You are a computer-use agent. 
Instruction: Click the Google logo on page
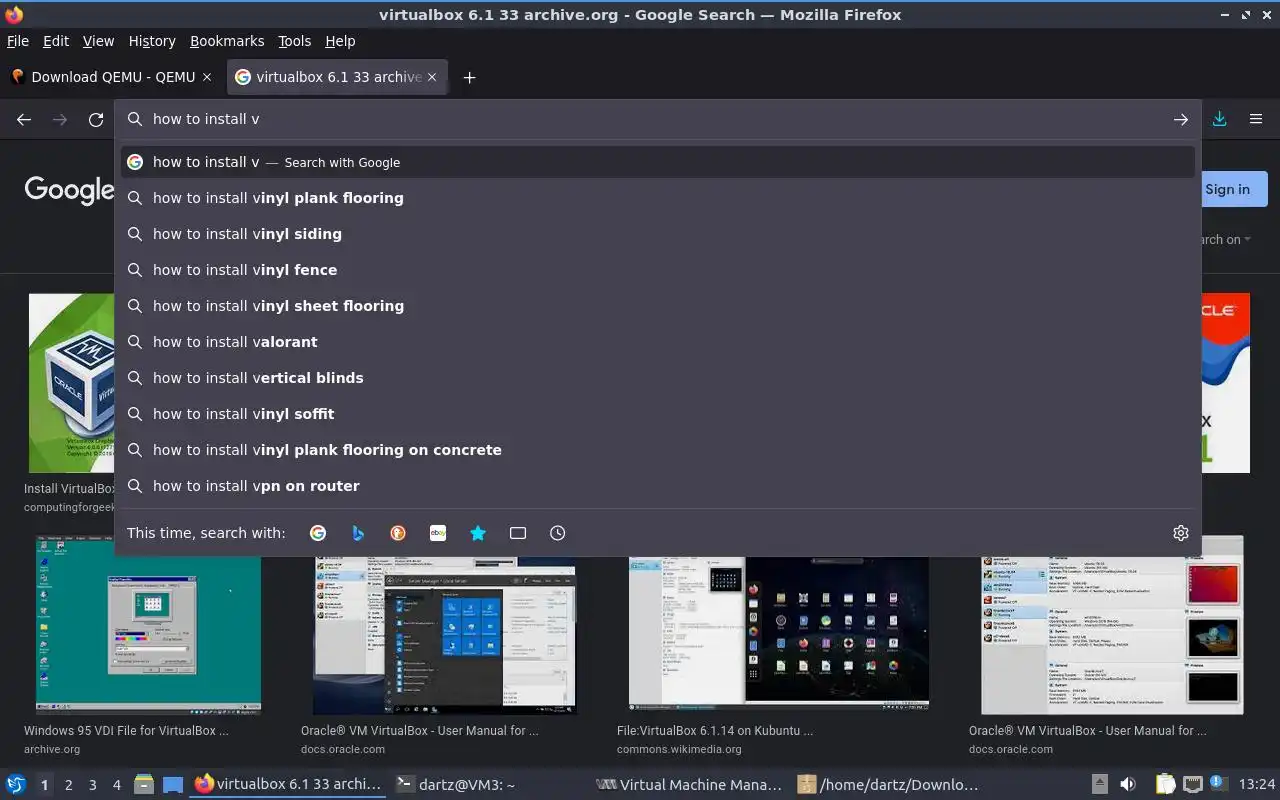[x=69, y=190]
